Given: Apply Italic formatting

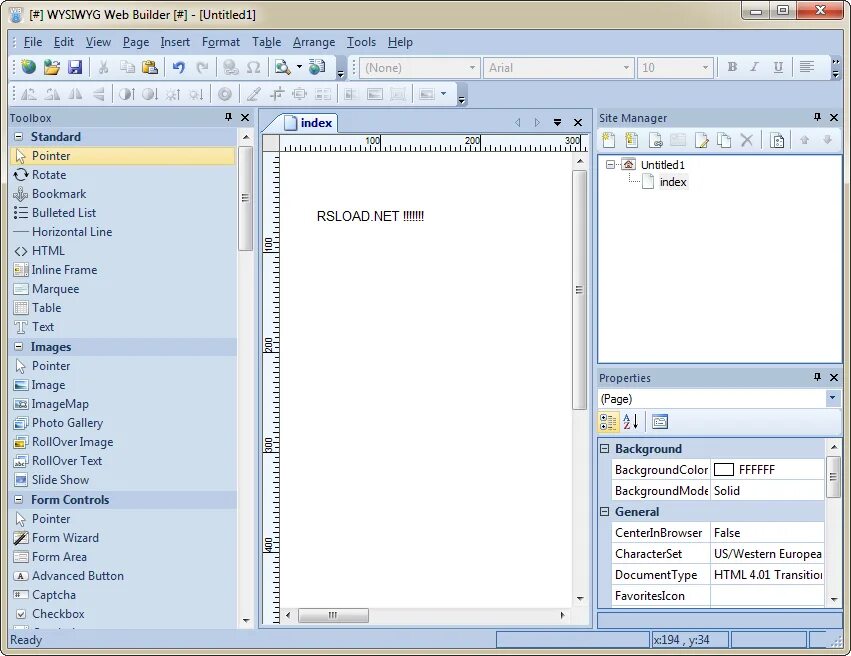Looking at the screenshot, I should pos(754,67).
